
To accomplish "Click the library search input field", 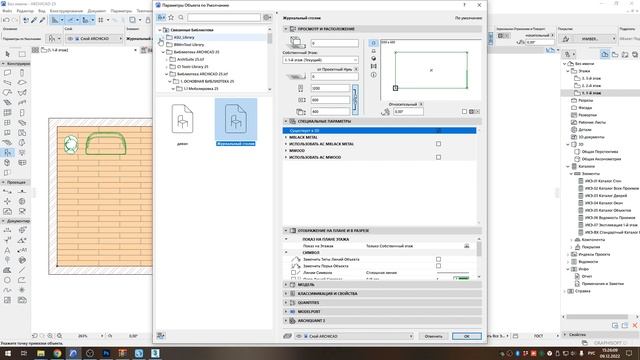I will [x=224, y=18].
